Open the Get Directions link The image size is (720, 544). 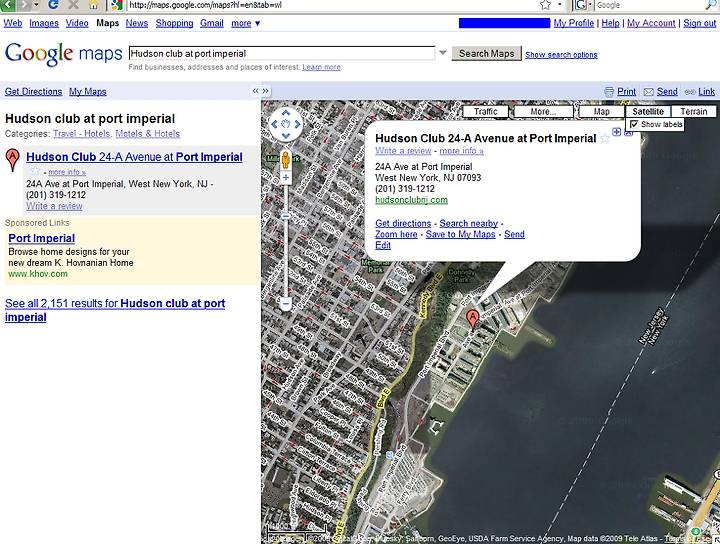tap(34, 91)
